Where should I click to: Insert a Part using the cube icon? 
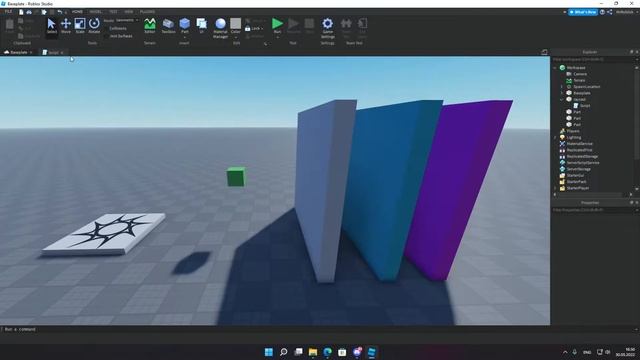[x=184, y=23]
